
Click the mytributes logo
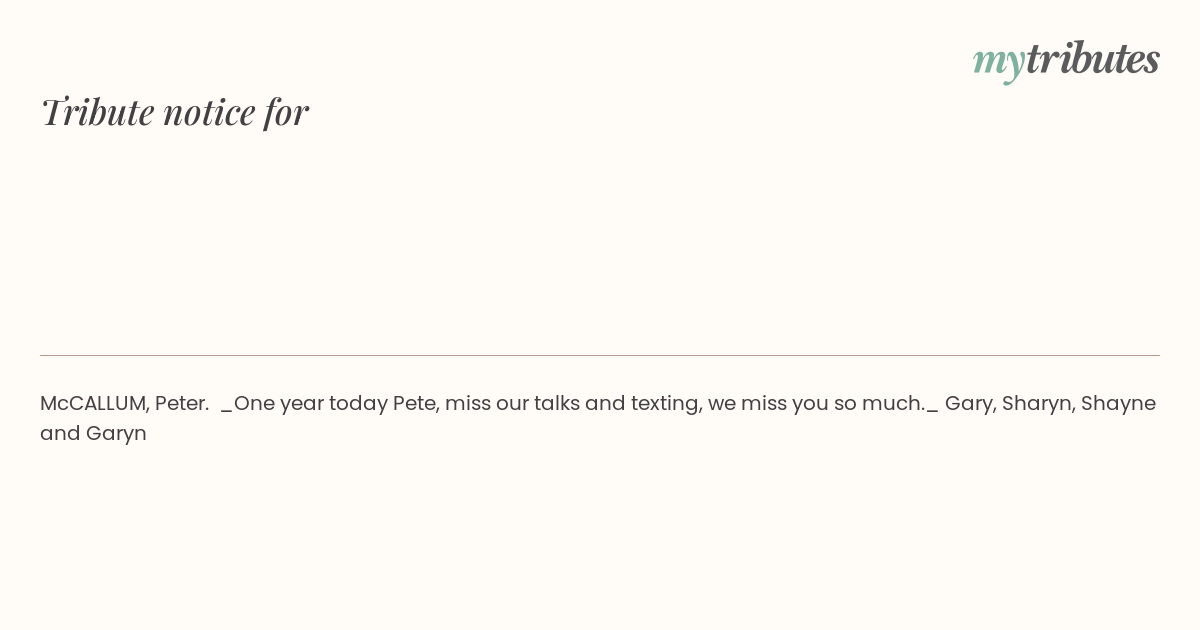[x=1066, y=59]
